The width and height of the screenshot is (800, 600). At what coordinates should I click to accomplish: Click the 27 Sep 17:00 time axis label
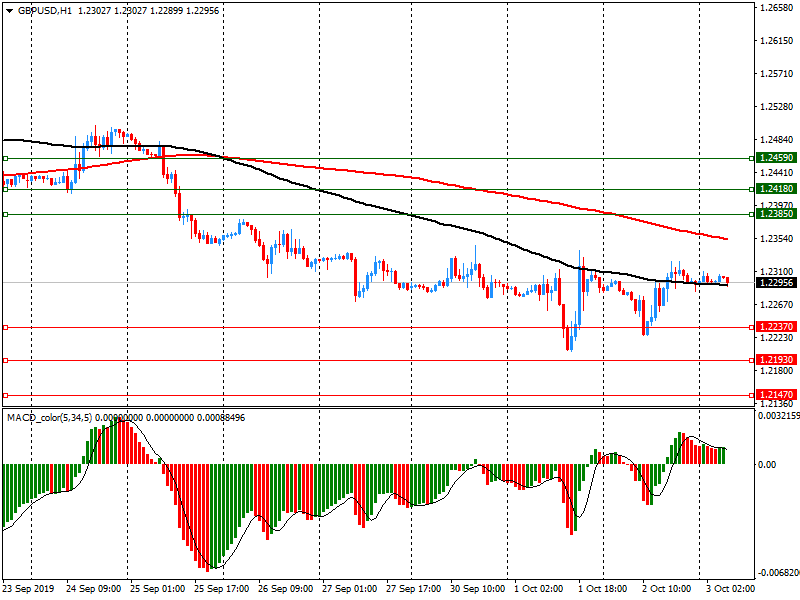pos(414,589)
